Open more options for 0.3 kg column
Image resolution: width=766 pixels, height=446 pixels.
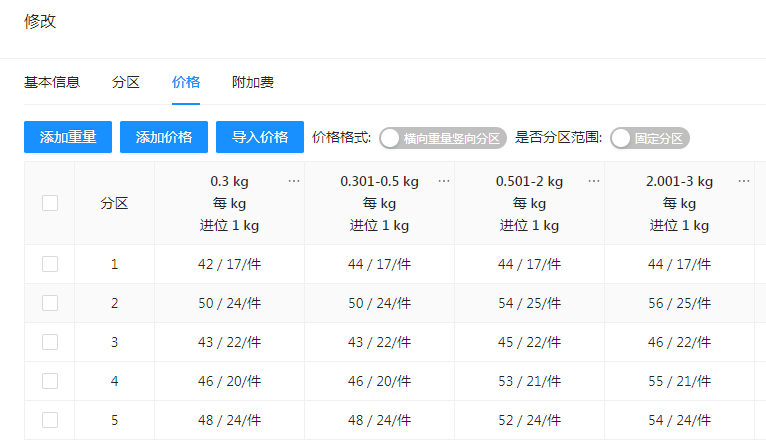pos(294,181)
